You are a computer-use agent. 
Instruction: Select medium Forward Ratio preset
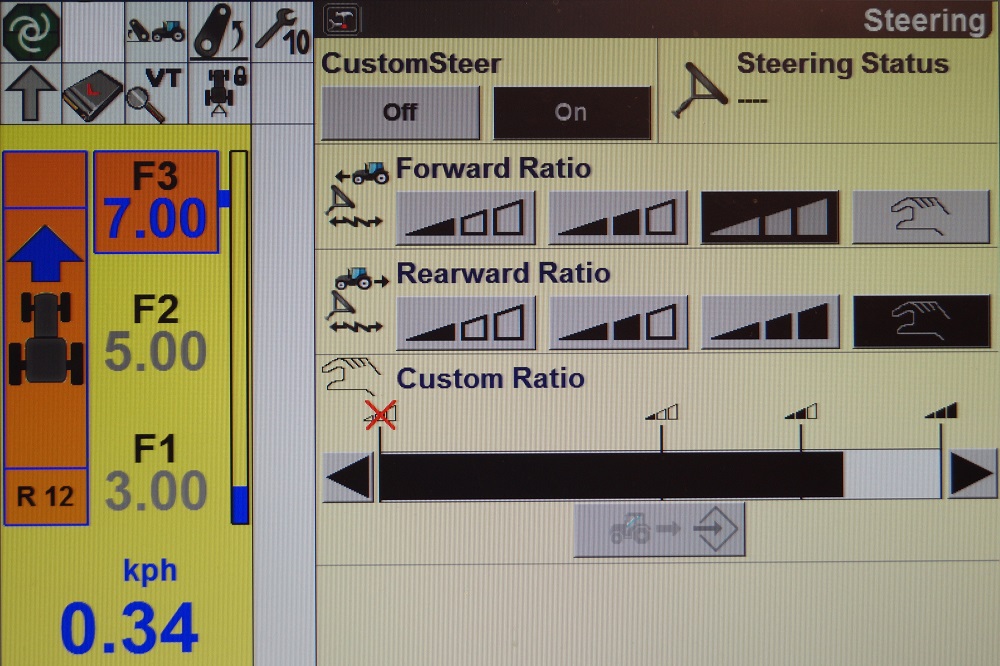click(618, 218)
